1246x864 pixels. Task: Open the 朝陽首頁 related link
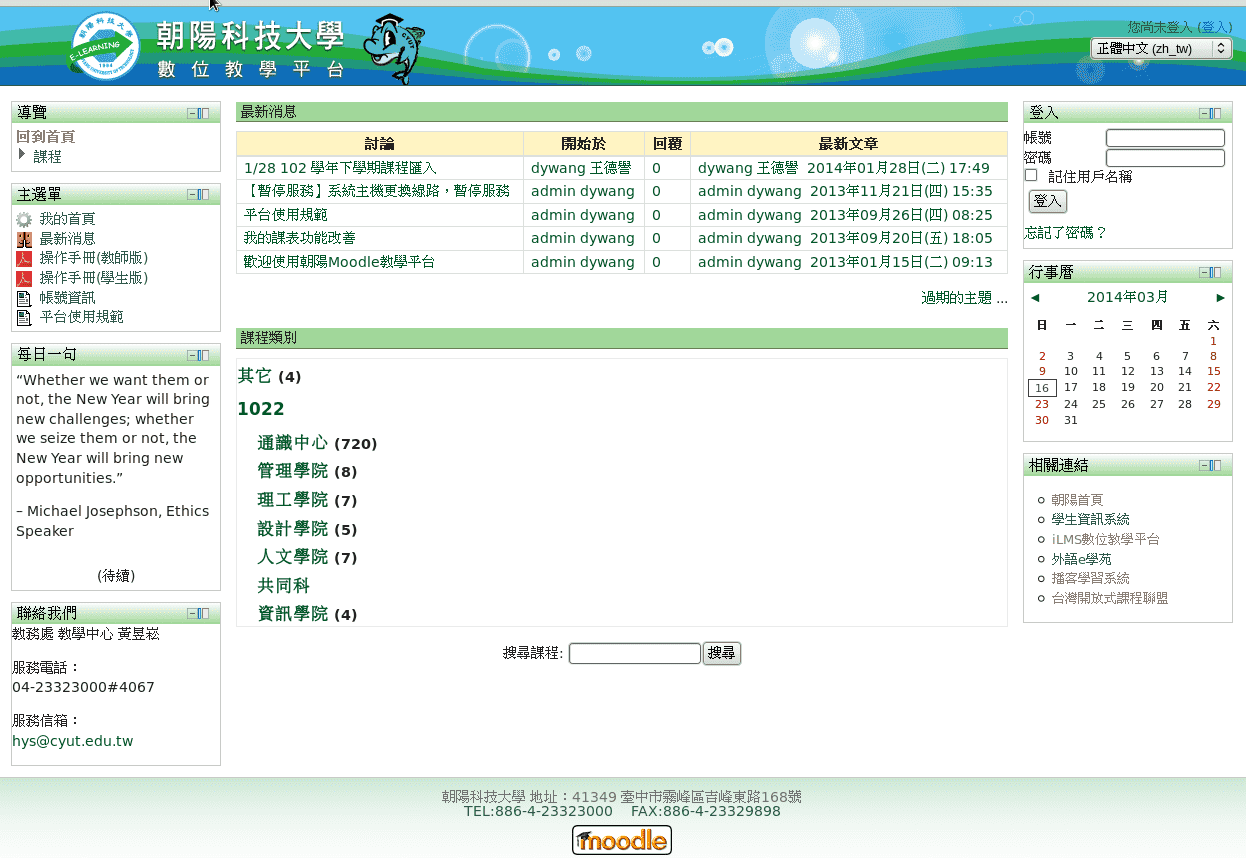pos(1077,500)
